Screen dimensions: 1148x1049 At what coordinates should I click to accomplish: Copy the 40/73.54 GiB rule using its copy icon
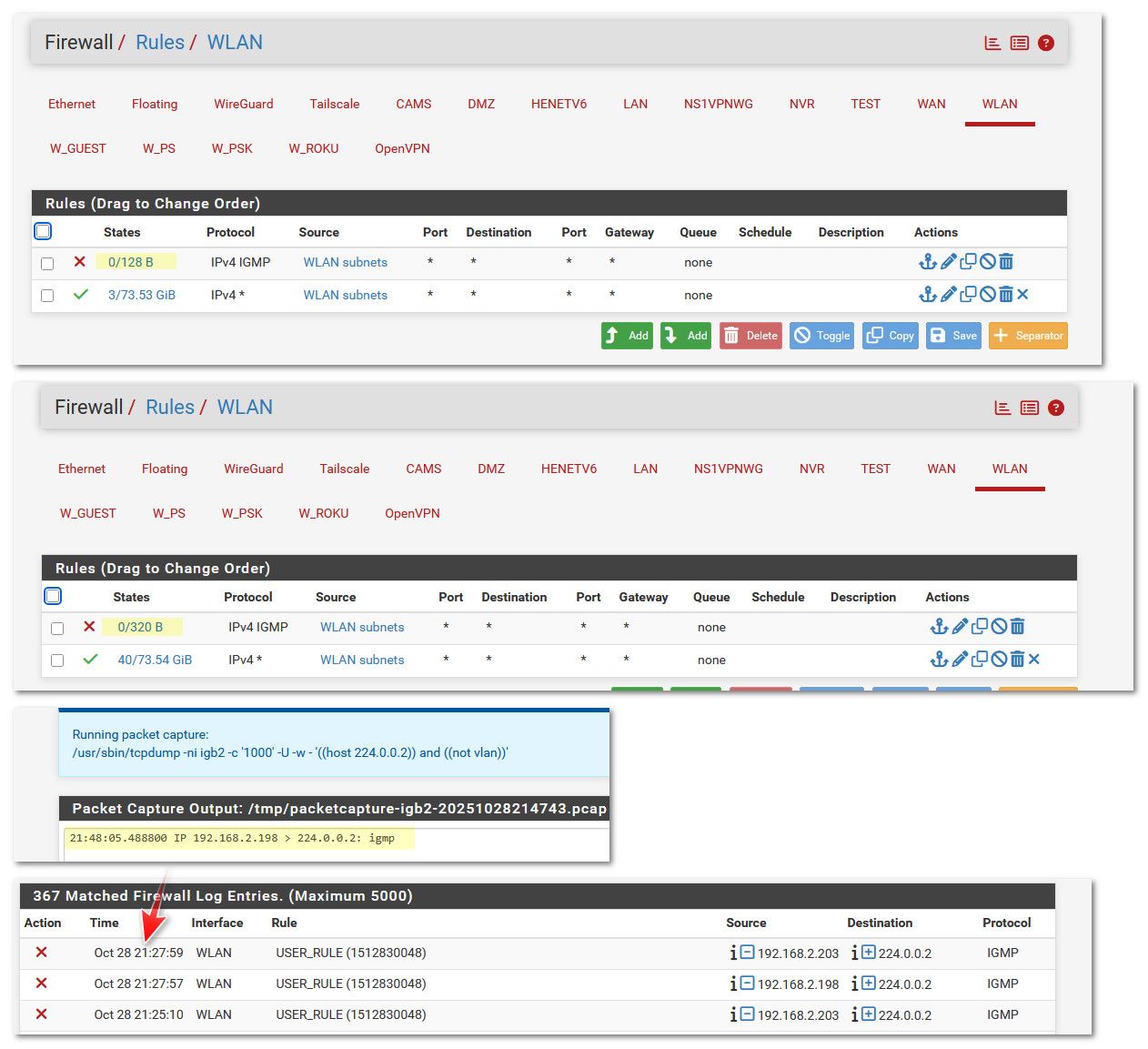(x=979, y=660)
